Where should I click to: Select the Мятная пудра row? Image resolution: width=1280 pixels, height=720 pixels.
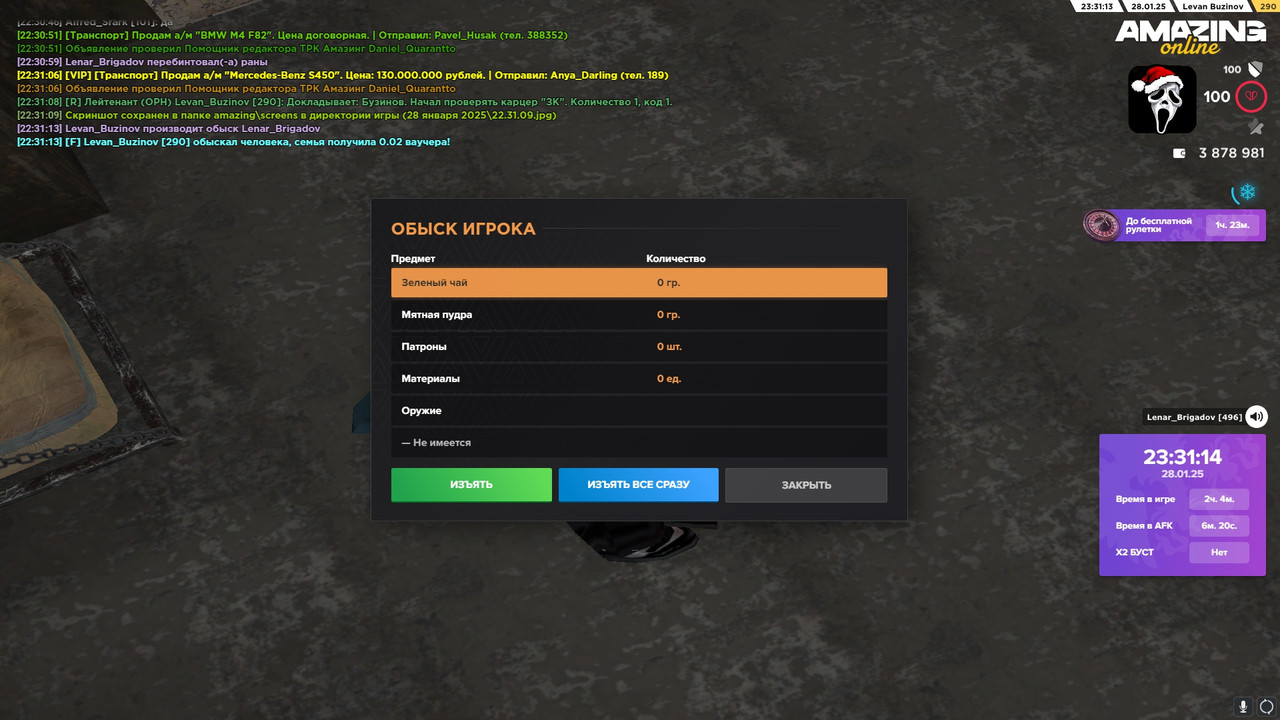tap(639, 315)
